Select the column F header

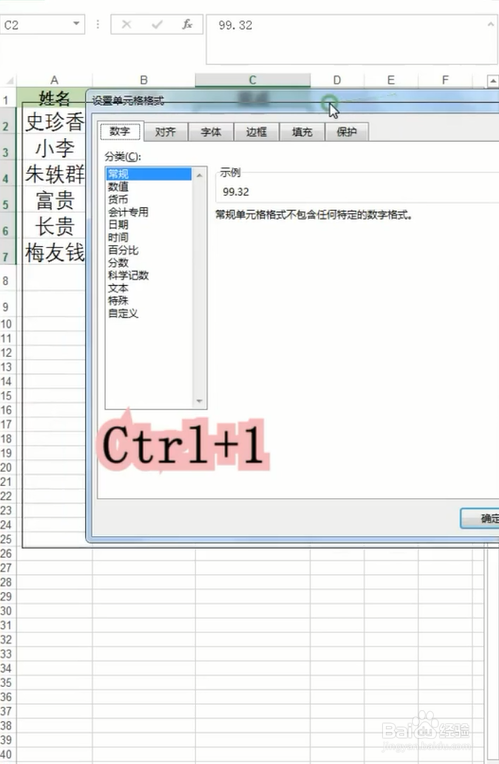445,80
